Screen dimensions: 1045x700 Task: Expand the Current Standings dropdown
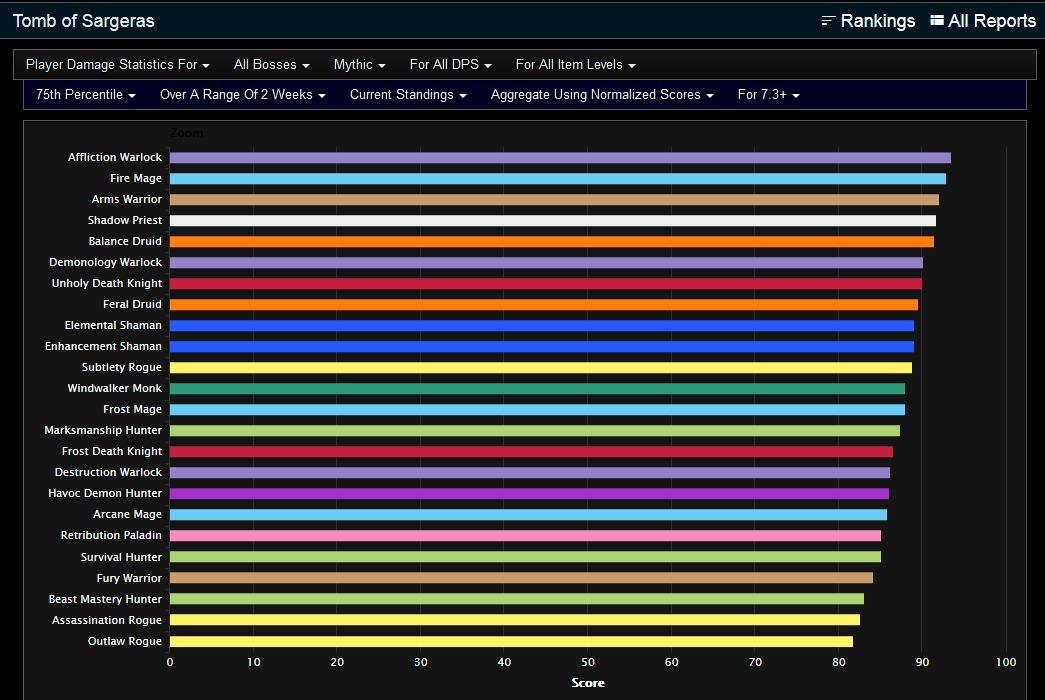click(408, 95)
